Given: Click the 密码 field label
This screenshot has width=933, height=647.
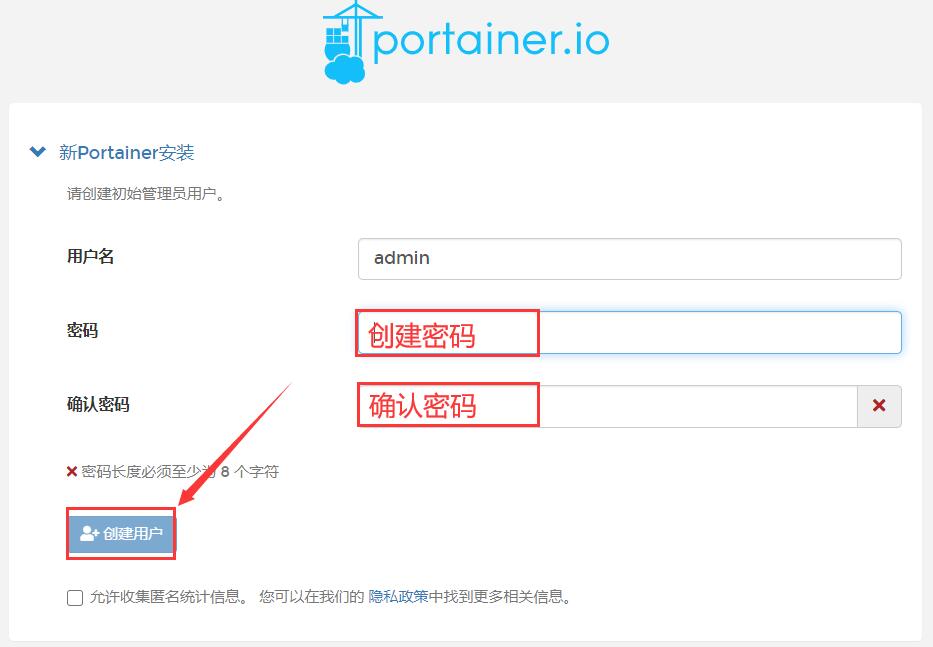Looking at the screenshot, I should coord(82,330).
